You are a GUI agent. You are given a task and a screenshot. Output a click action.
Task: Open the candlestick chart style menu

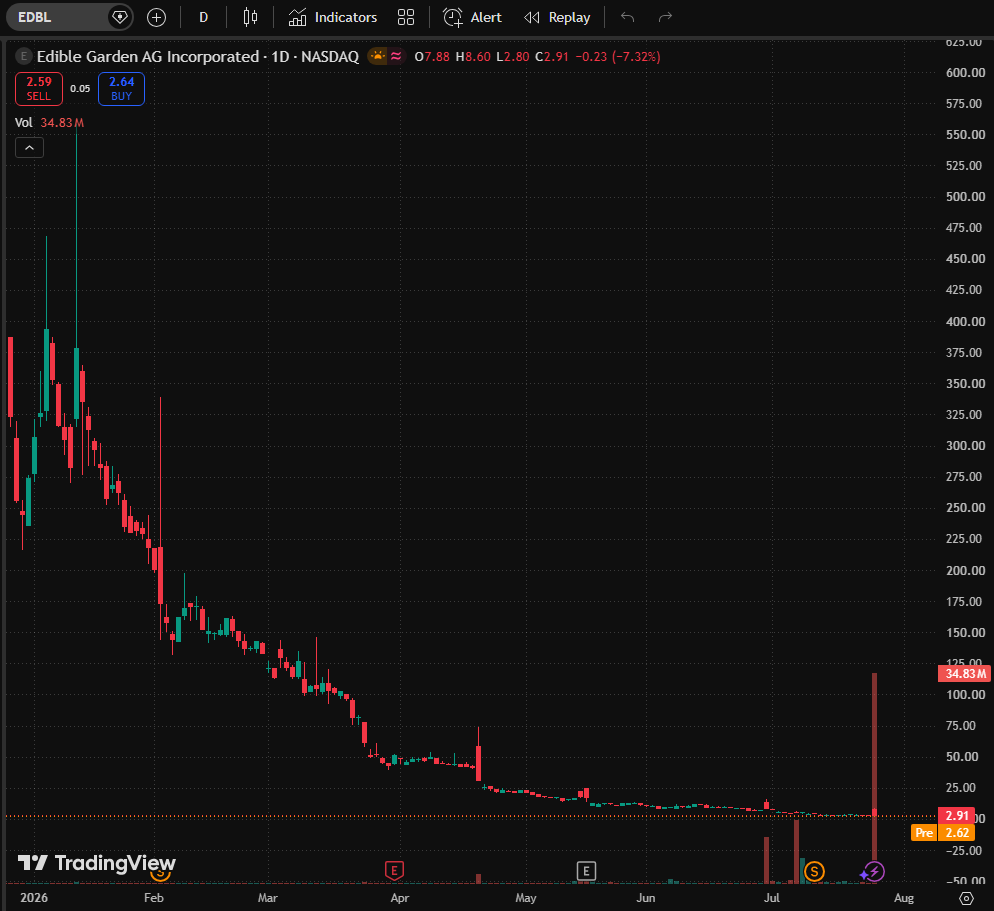tap(250, 17)
